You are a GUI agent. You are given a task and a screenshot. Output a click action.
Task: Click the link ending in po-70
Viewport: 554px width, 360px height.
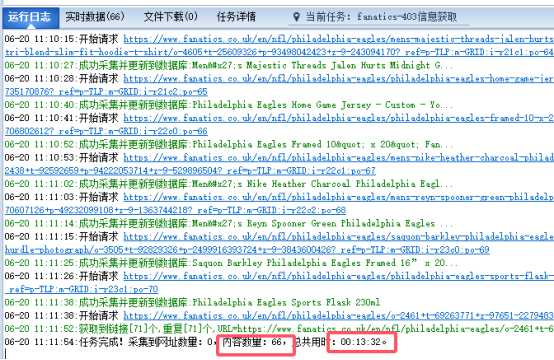pyautogui.click(x=82, y=290)
